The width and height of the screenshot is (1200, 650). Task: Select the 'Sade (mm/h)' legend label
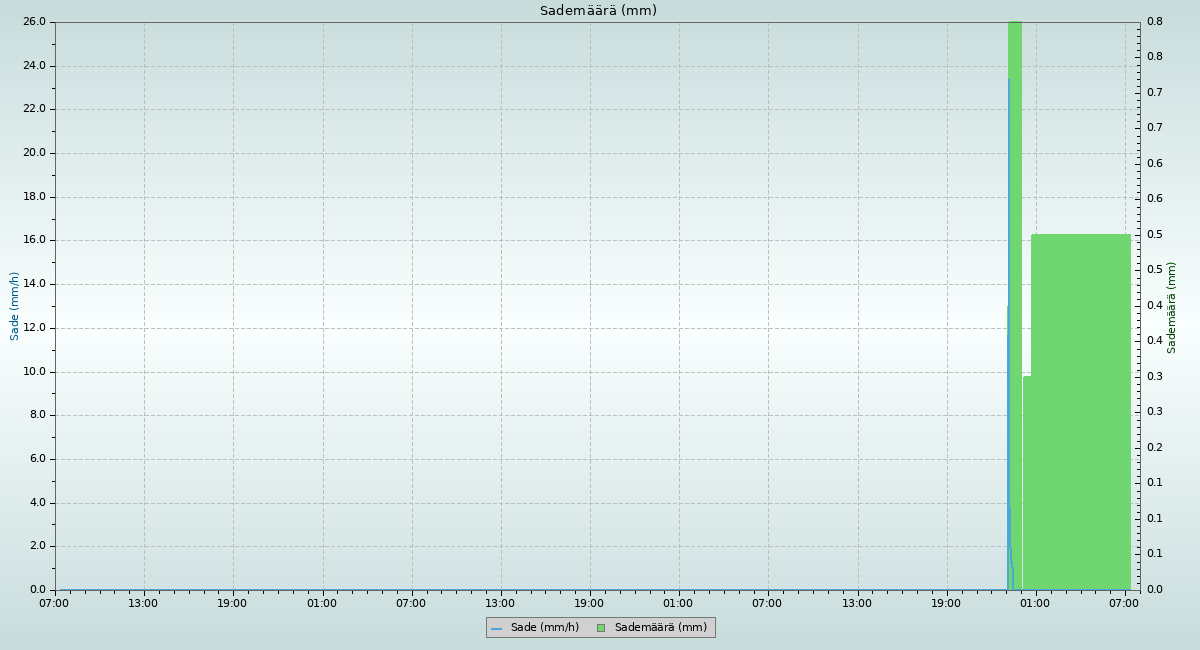click(x=544, y=628)
